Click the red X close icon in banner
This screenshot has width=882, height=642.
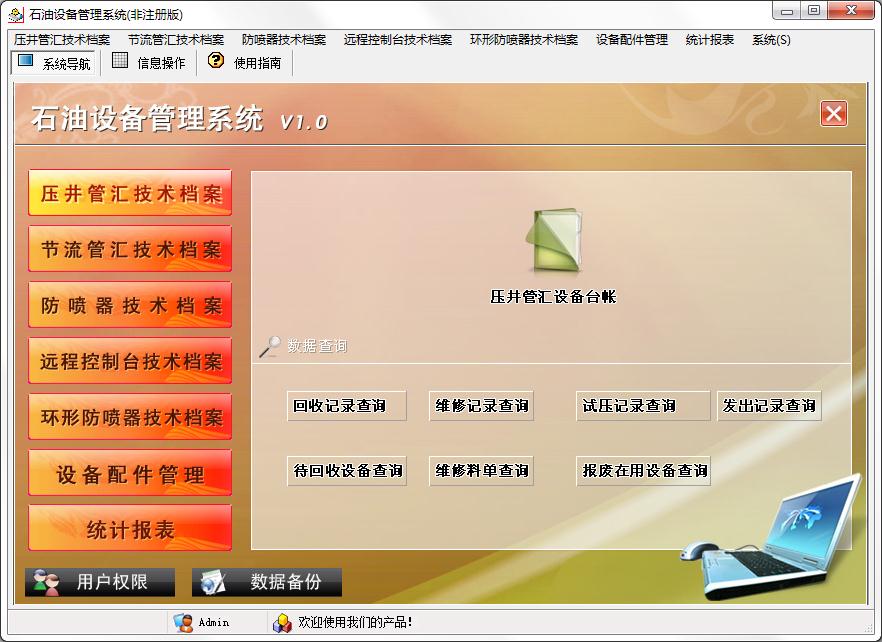click(x=834, y=114)
